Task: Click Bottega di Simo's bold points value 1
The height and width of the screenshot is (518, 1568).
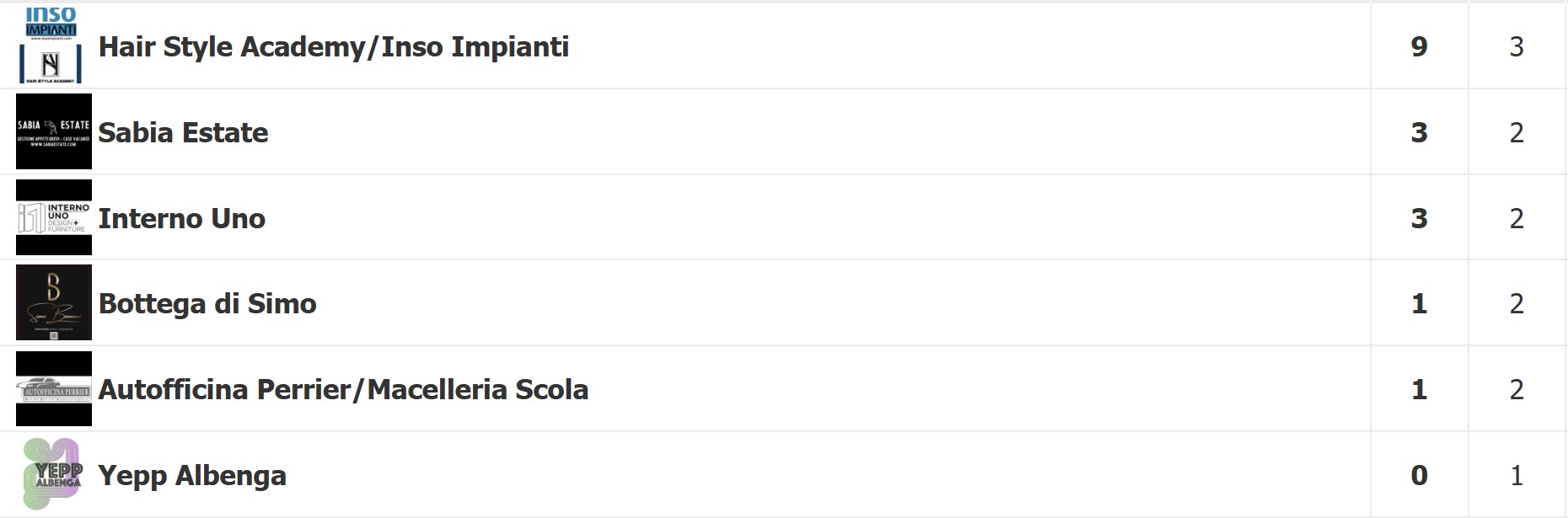Action: 1420,304
